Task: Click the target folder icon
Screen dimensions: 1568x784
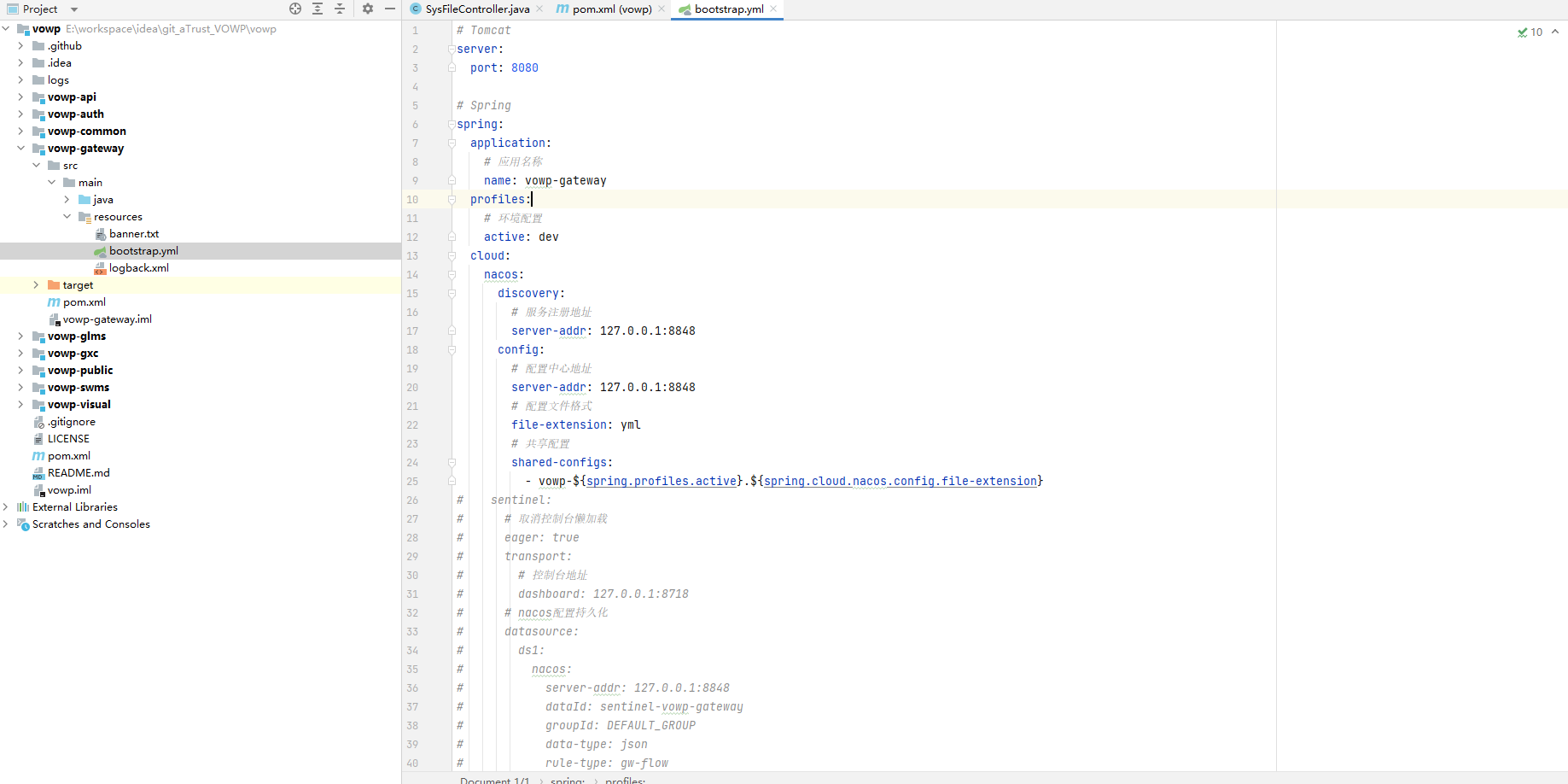Action: pos(54,284)
